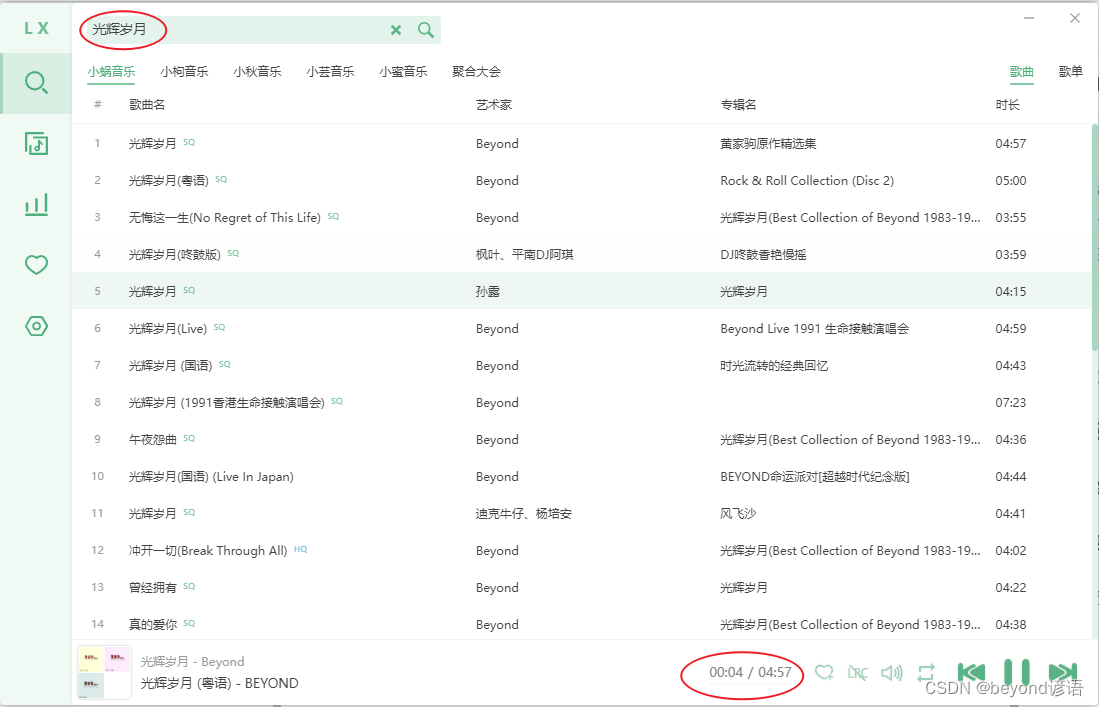1099x707 pixels.
Task: Toggle the loop play mode icon
Action: coord(925,673)
